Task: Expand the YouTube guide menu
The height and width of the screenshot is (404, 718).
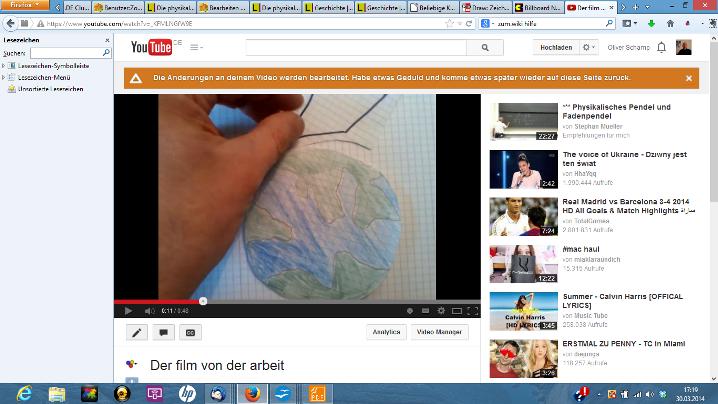Action: pos(196,47)
